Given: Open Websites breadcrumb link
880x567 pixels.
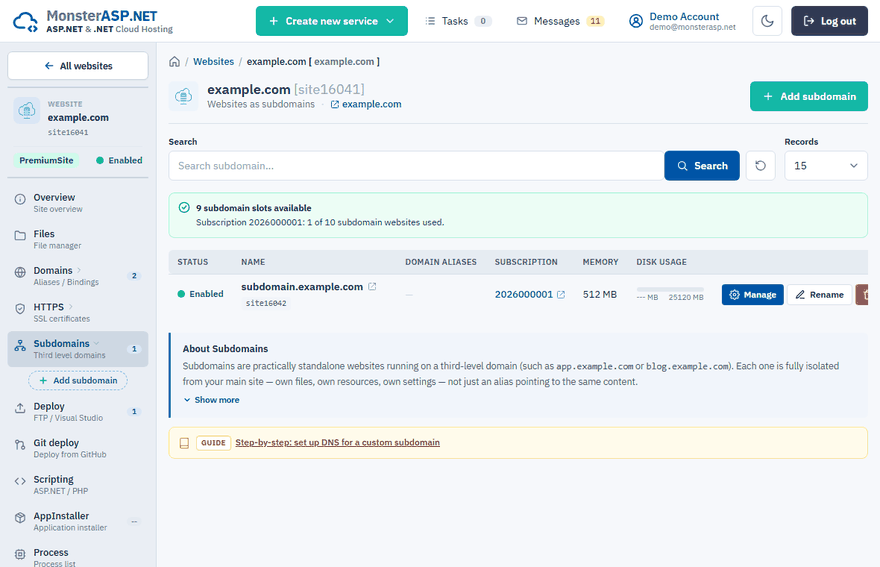Looking at the screenshot, I should coord(213,62).
